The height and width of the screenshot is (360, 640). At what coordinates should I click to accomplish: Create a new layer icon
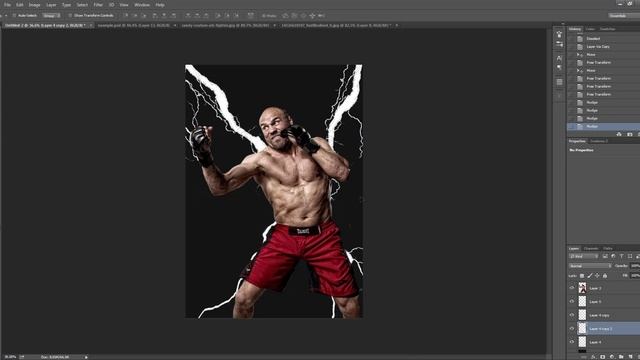point(631,357)
